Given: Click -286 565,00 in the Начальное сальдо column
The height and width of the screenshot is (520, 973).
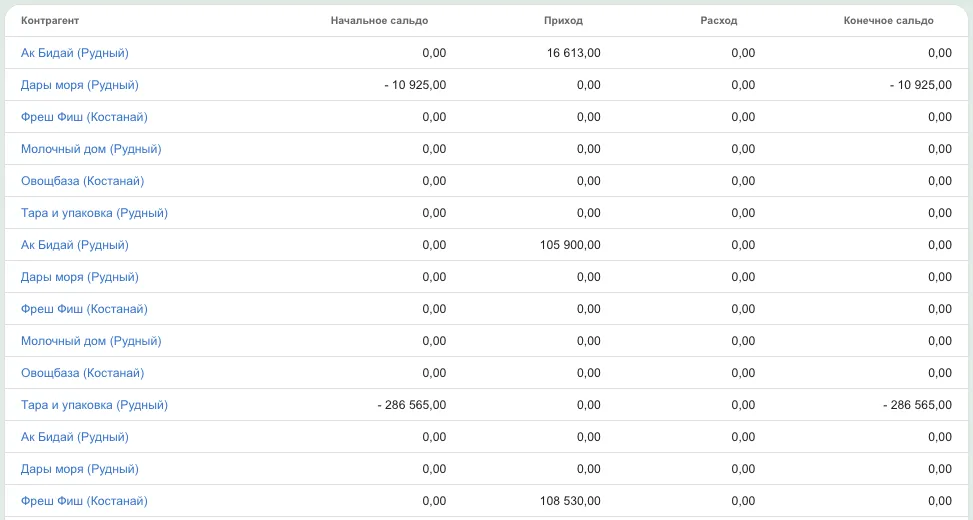Looking at the screenshot, I should (411, 405).
